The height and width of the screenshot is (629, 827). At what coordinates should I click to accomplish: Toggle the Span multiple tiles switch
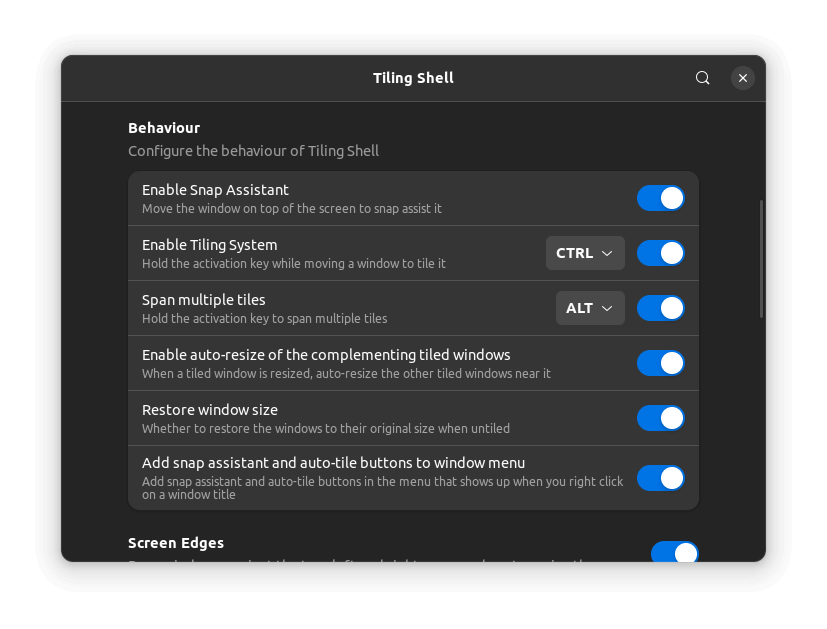pos(660,308)
